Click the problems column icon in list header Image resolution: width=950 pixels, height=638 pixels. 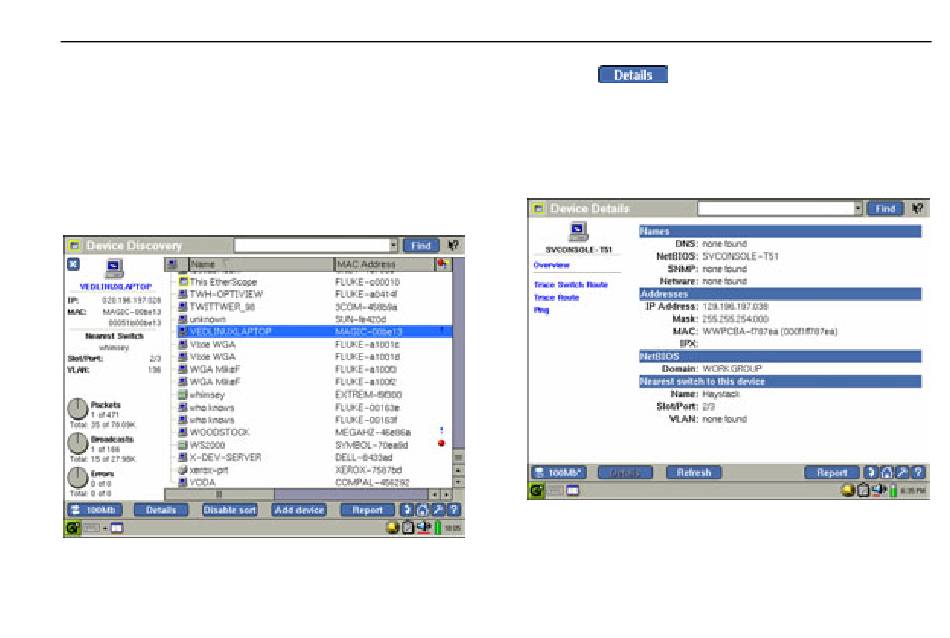click(442, 264)
